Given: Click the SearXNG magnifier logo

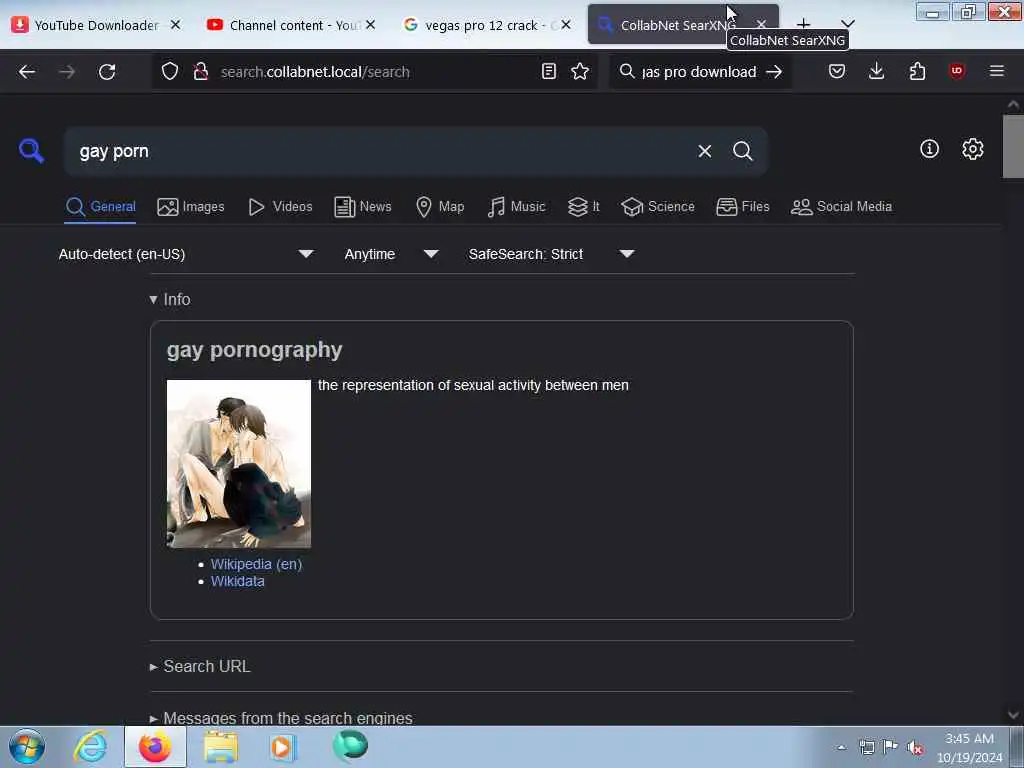Looking at the screenshot, I should click(x=31, y=151).
